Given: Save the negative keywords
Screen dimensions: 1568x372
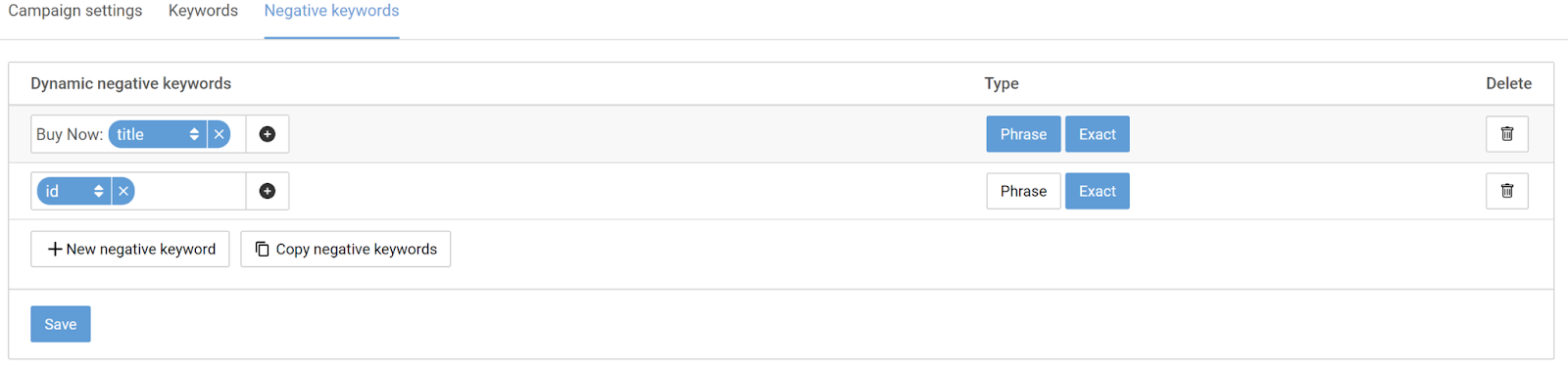Looking at the screenshot, I should (x=61, y=324).
